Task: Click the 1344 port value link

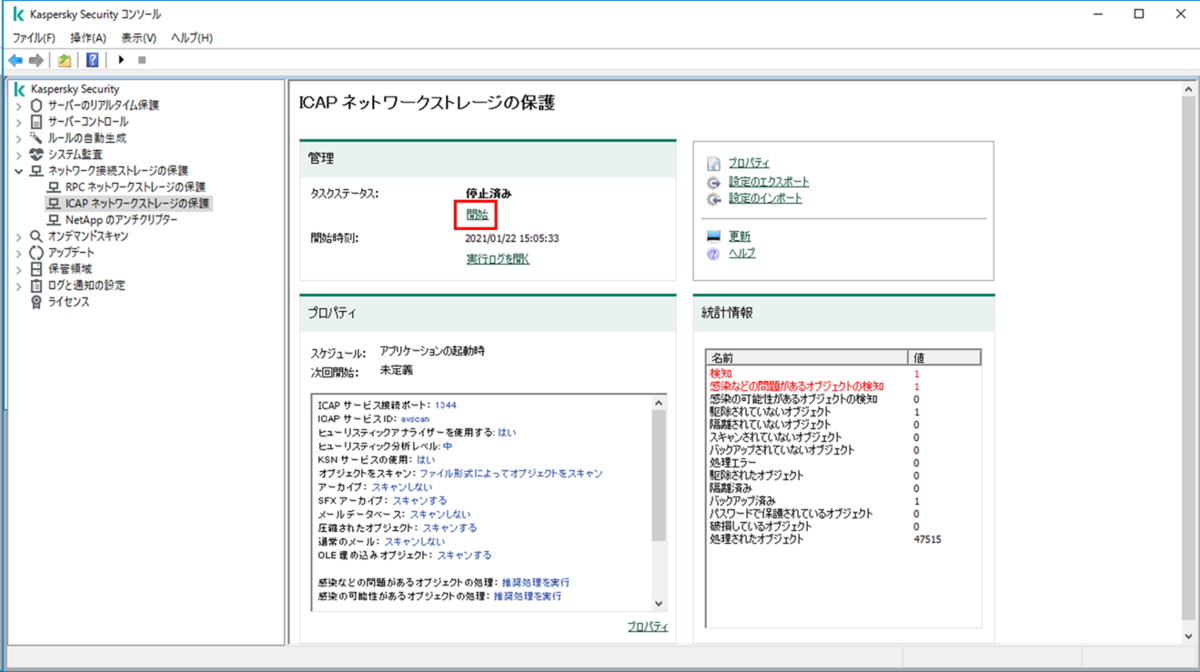Action: coord(446,405)
